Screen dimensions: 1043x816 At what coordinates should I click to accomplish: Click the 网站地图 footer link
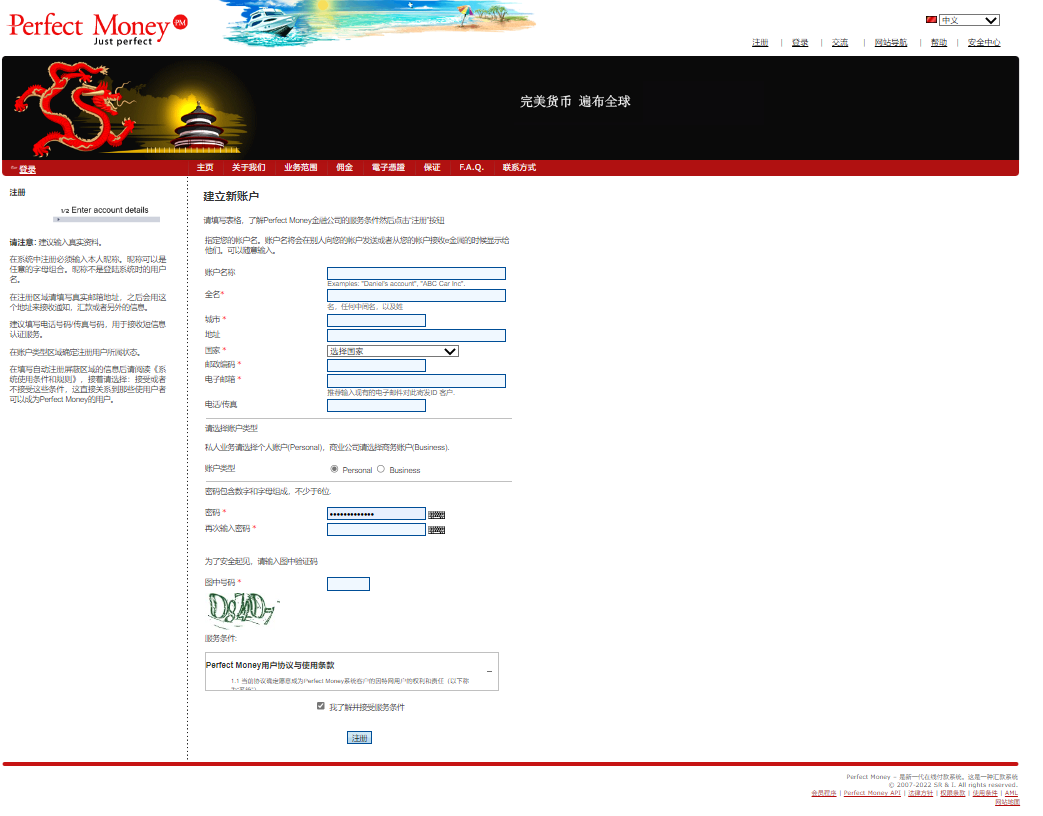(x=1007, y=801)
